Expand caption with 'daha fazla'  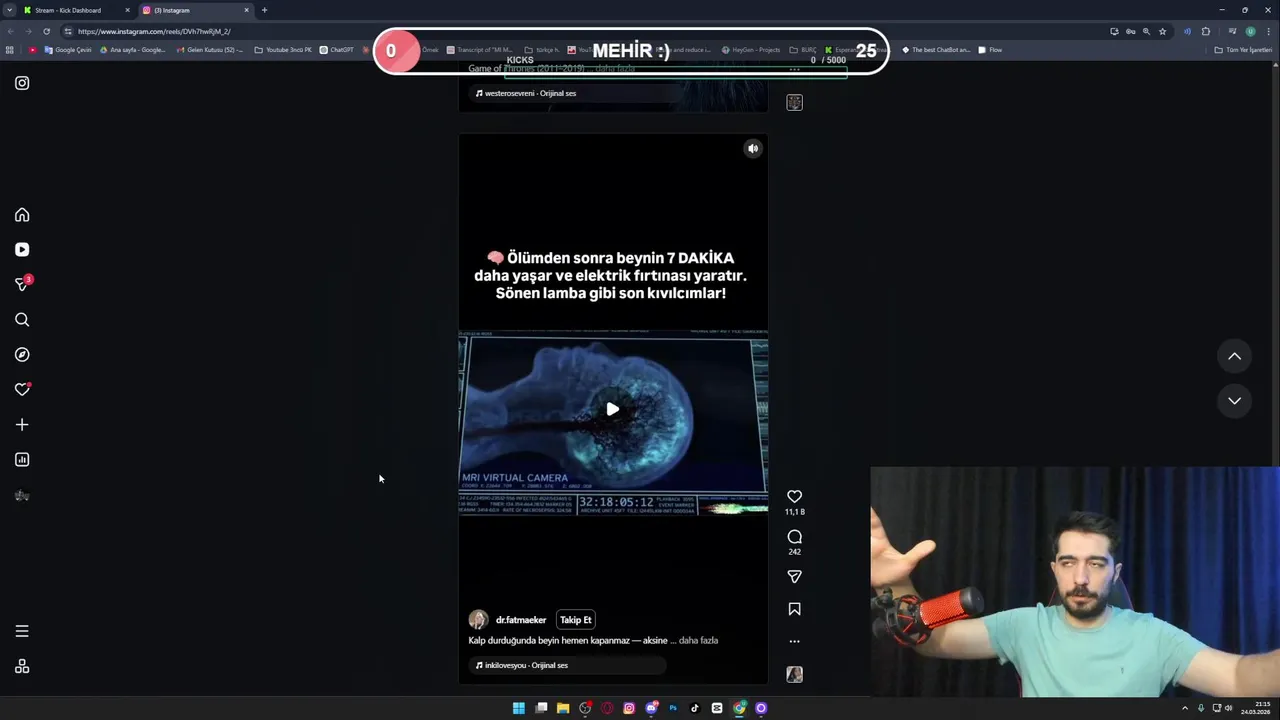[698, 640]
